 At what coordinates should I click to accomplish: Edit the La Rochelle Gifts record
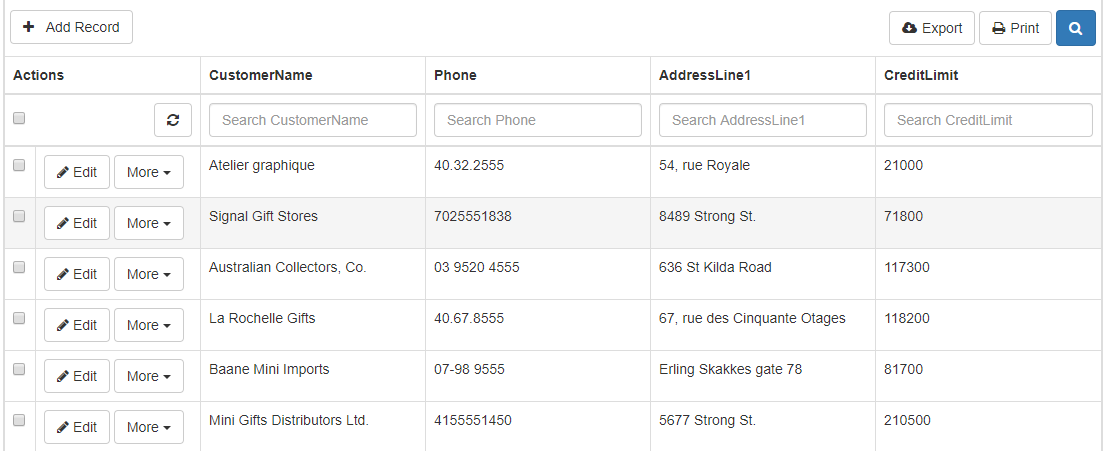[x=77, y=325]
